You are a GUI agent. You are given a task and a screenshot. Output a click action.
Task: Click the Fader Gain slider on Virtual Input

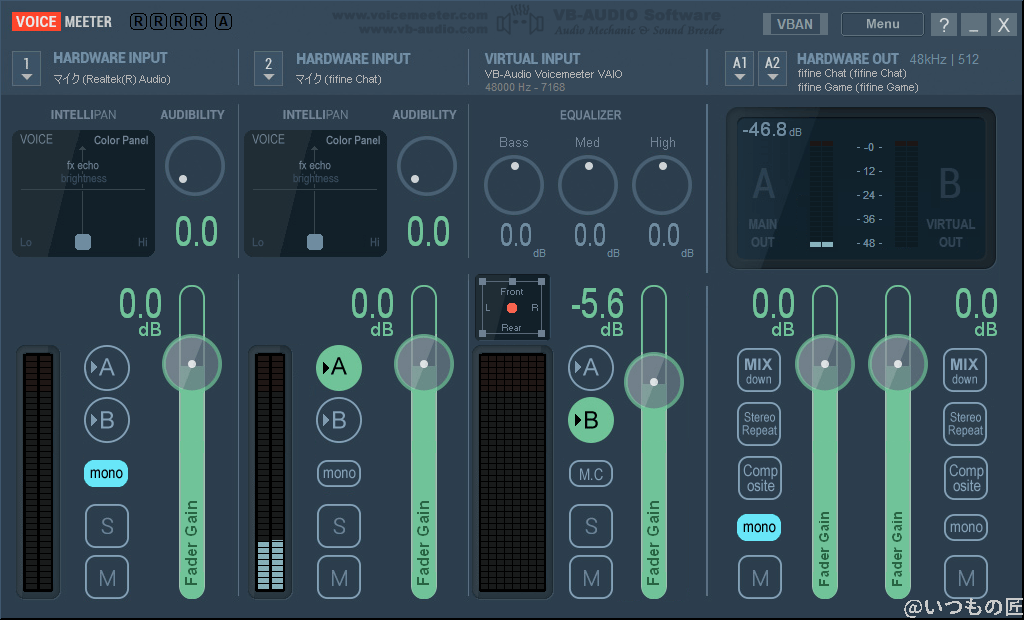[654, 380]
